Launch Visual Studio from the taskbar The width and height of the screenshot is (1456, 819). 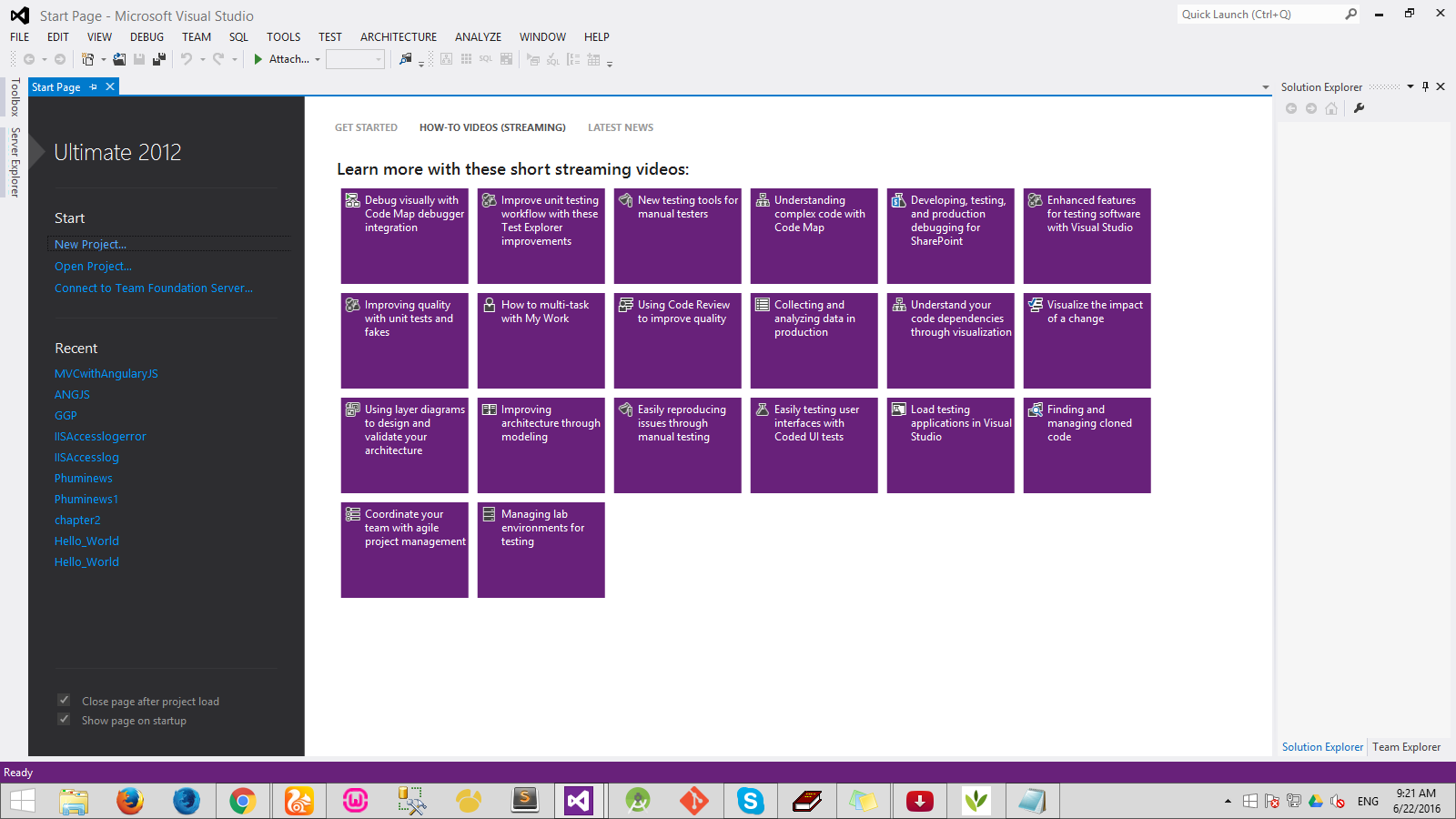(579, 801)
